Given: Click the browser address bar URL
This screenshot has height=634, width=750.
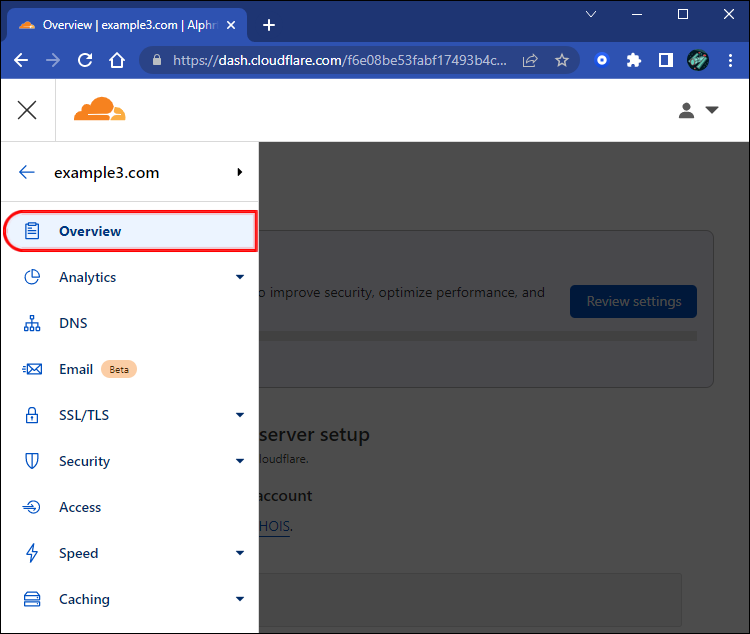Looking at the screenshot, I should tap(340, 60).
